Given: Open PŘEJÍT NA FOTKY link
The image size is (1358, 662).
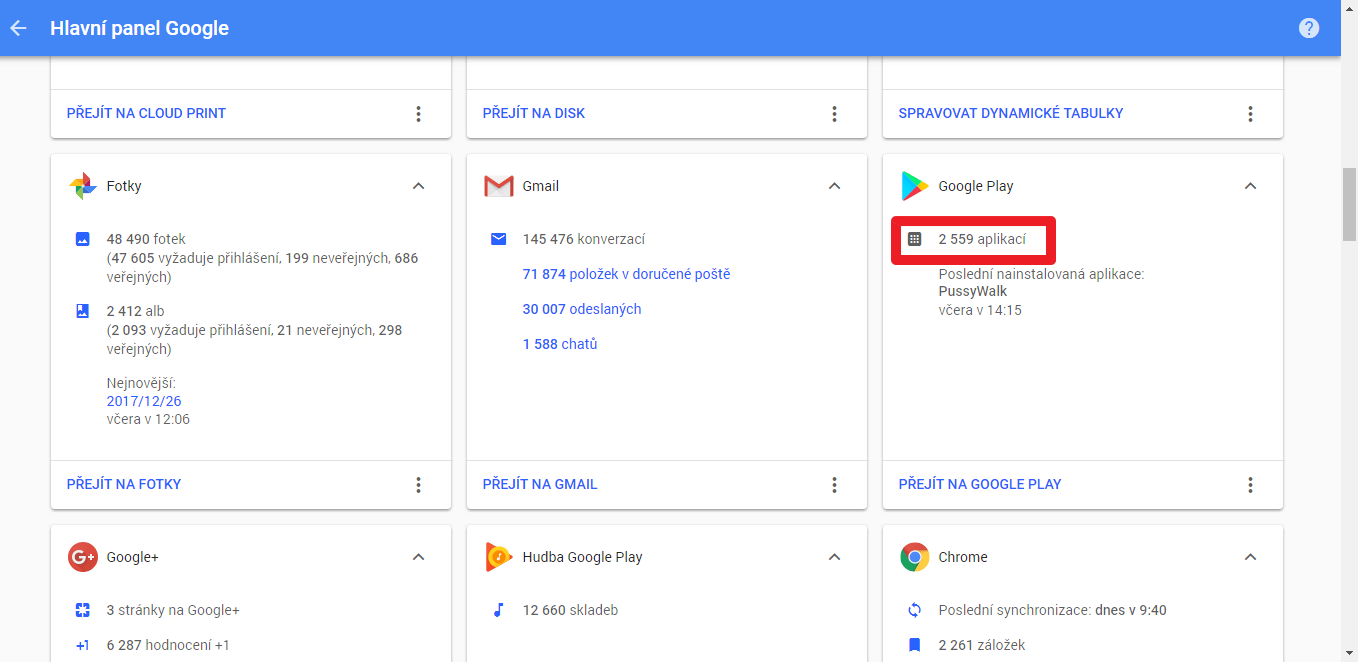Looking at the screenshot, I should point(124,484).
